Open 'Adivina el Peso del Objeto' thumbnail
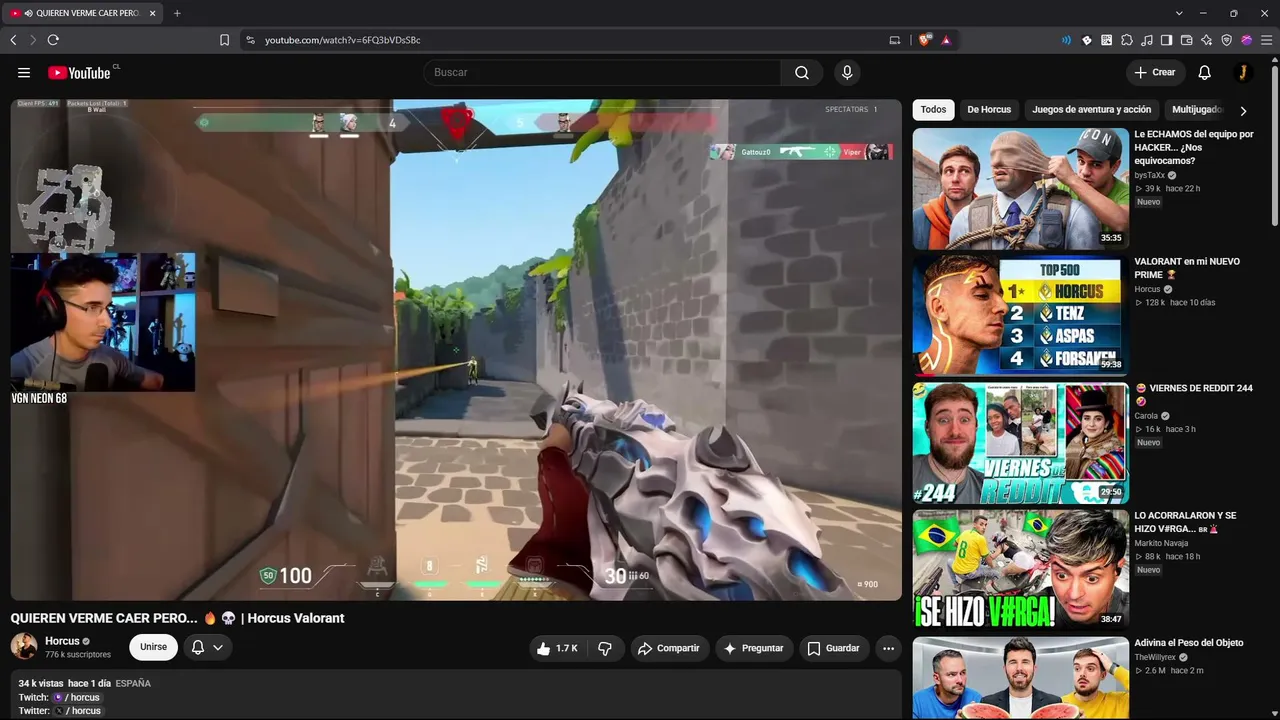 pos(1020,678)
